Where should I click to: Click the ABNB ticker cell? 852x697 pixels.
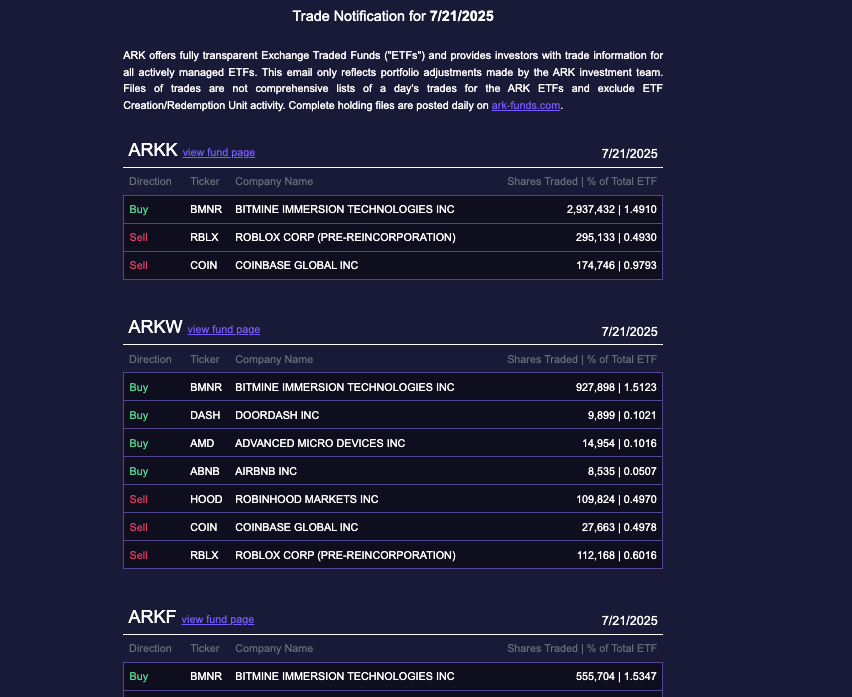[x=204, y=471]
